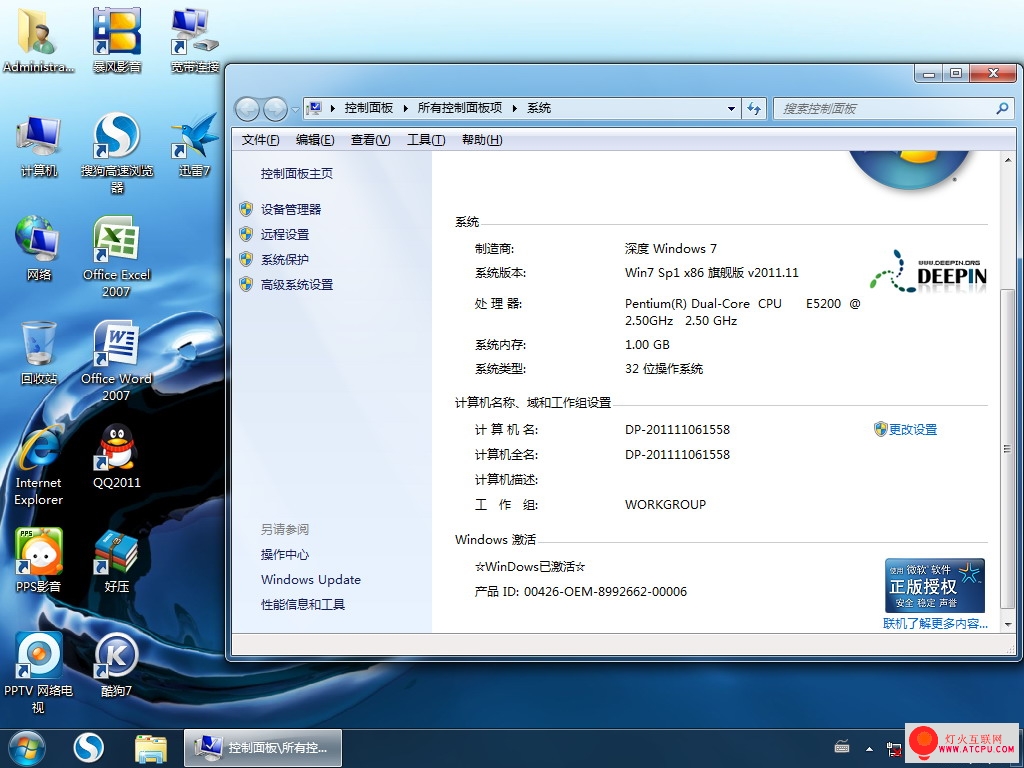Click the network tray icon

(x=893, y=748)
